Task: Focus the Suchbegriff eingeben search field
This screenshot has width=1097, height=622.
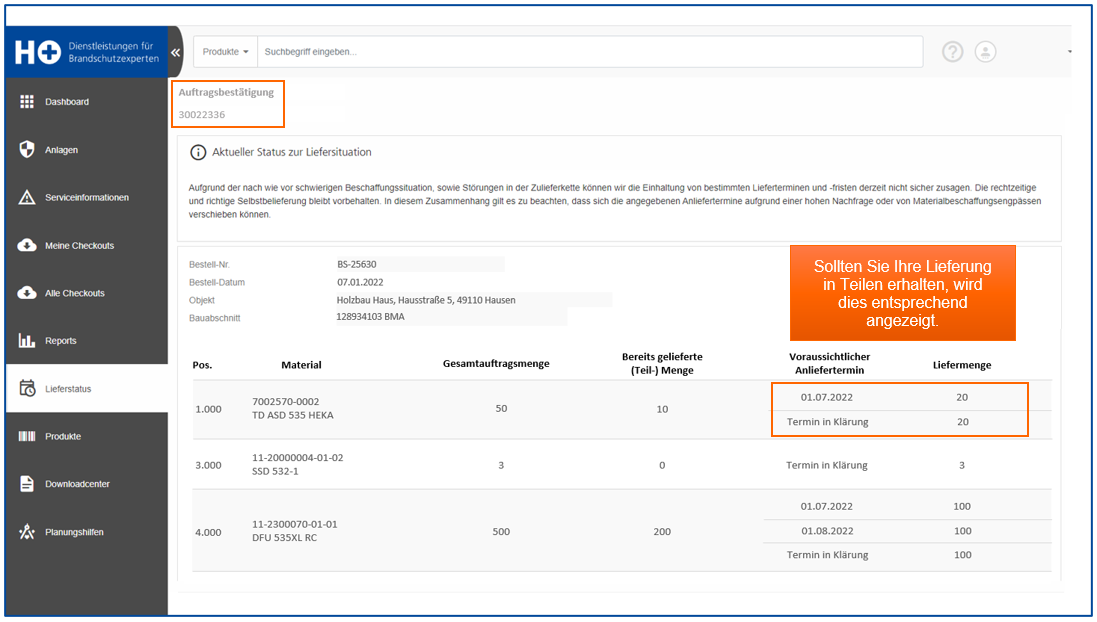Action: 590,52
